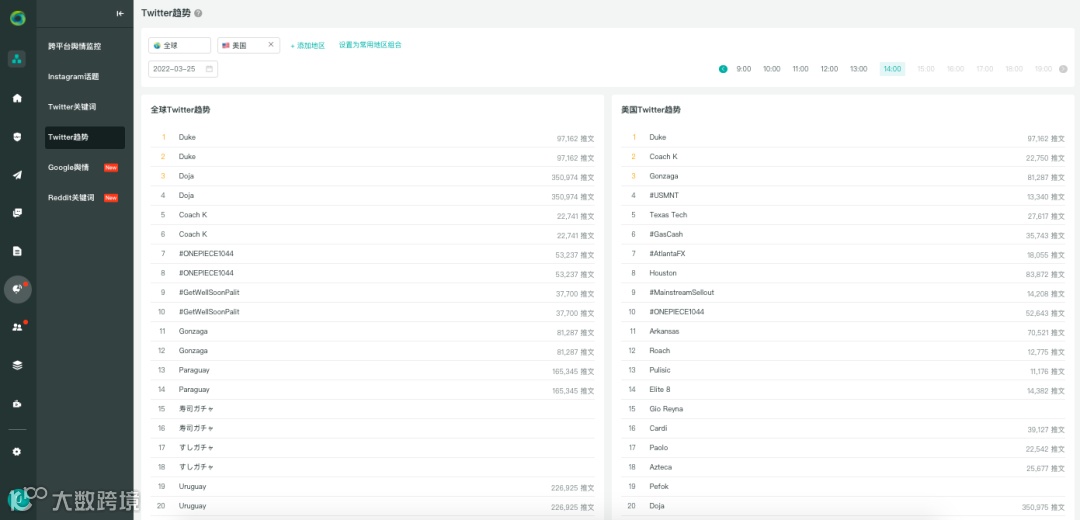Screen dimensions: 1080x520
Task: Open the circled icon with red dot in sidebar
Action: pos(17,289)
